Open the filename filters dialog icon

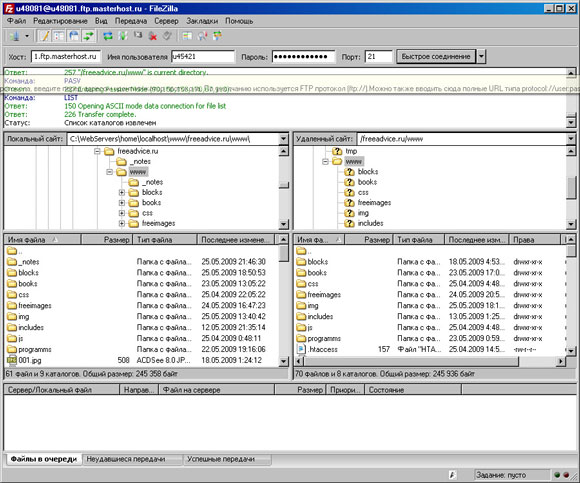coord(187,36)
